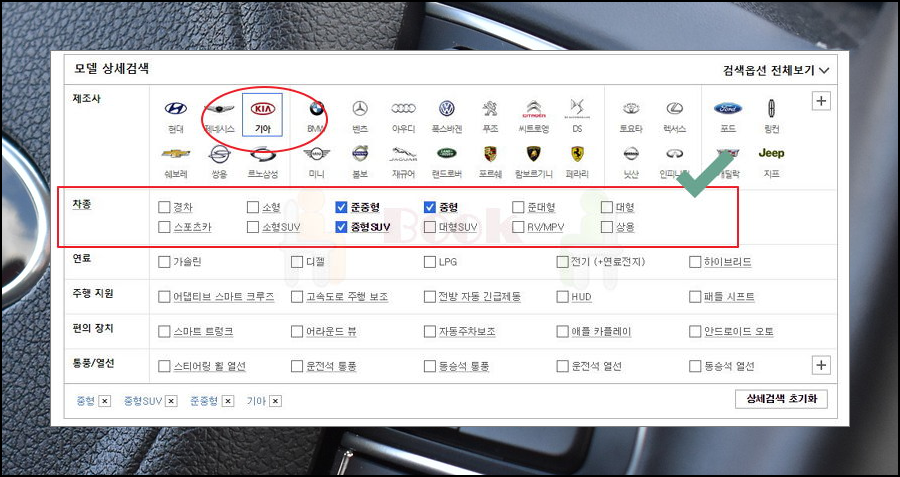Select the Ferrari (페라리) logo
Screen dimensions: 900x477
577,153
